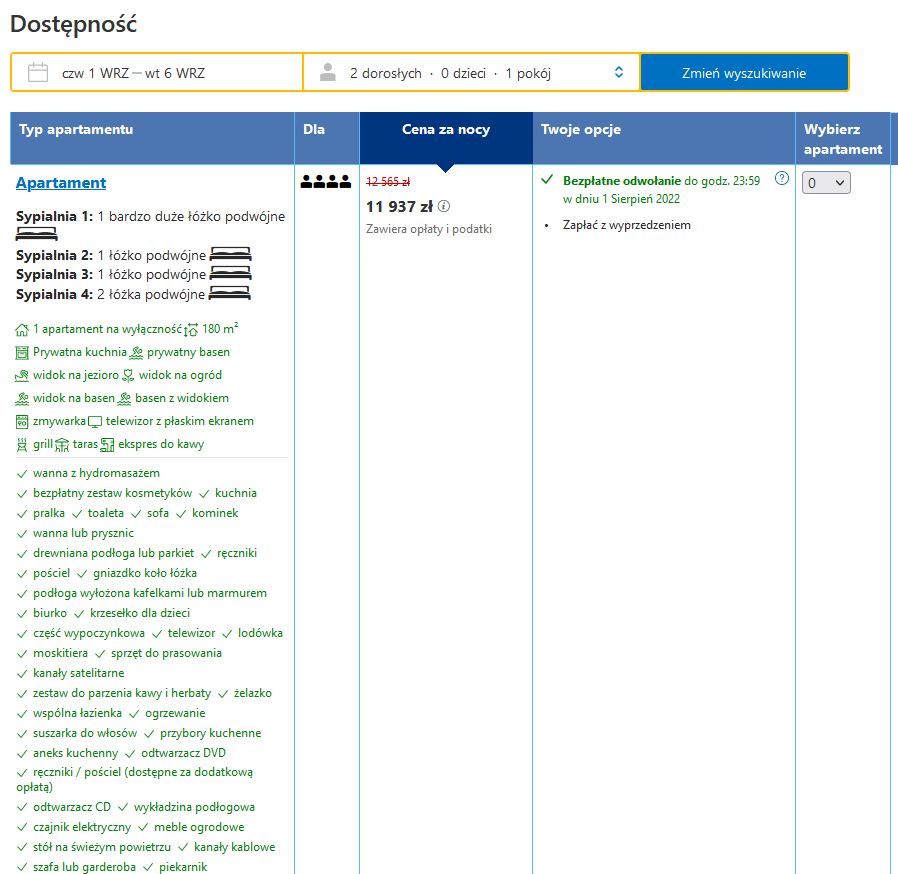Image resolution: width=898 pixels, height=874 pixels.
Task: Click the Twoje opcje column header
Action: pos(664,137)
